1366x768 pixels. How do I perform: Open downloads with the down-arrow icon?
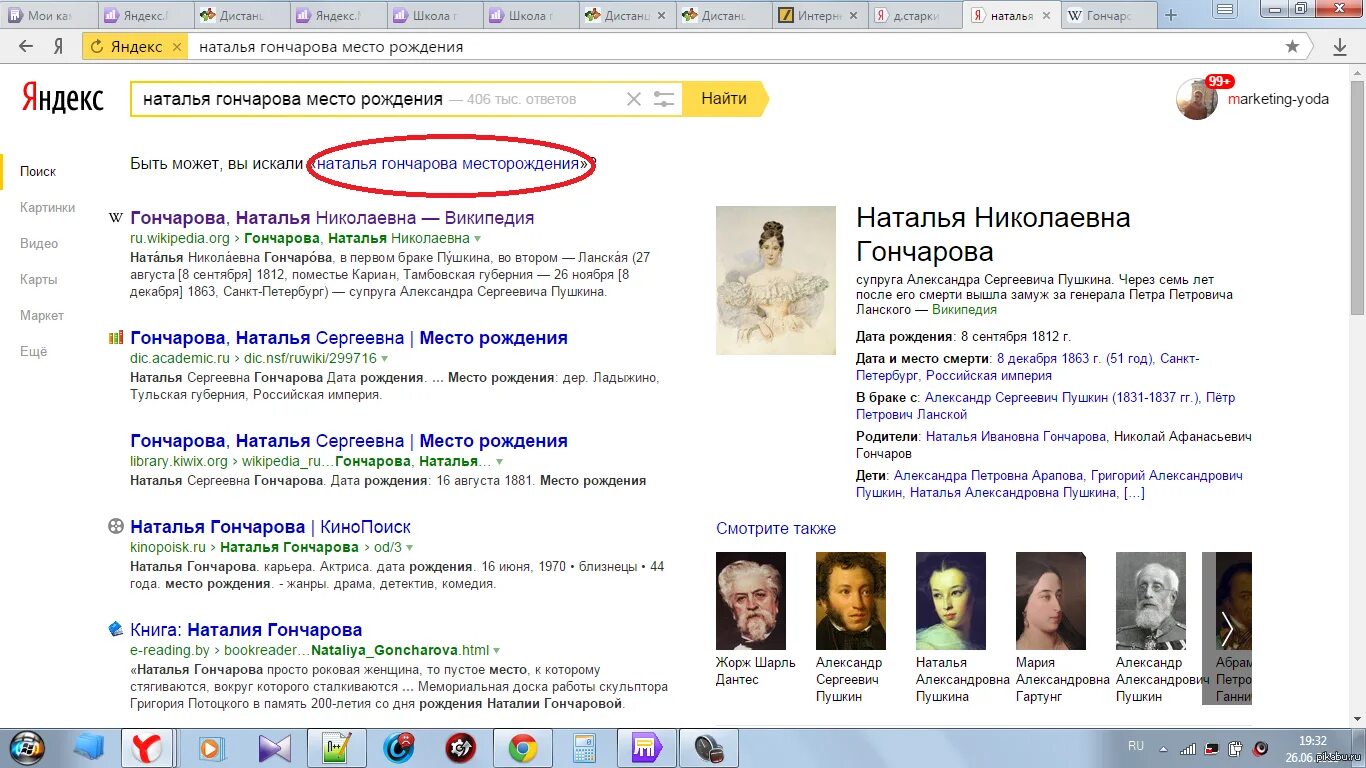[x=1340, y=46]
